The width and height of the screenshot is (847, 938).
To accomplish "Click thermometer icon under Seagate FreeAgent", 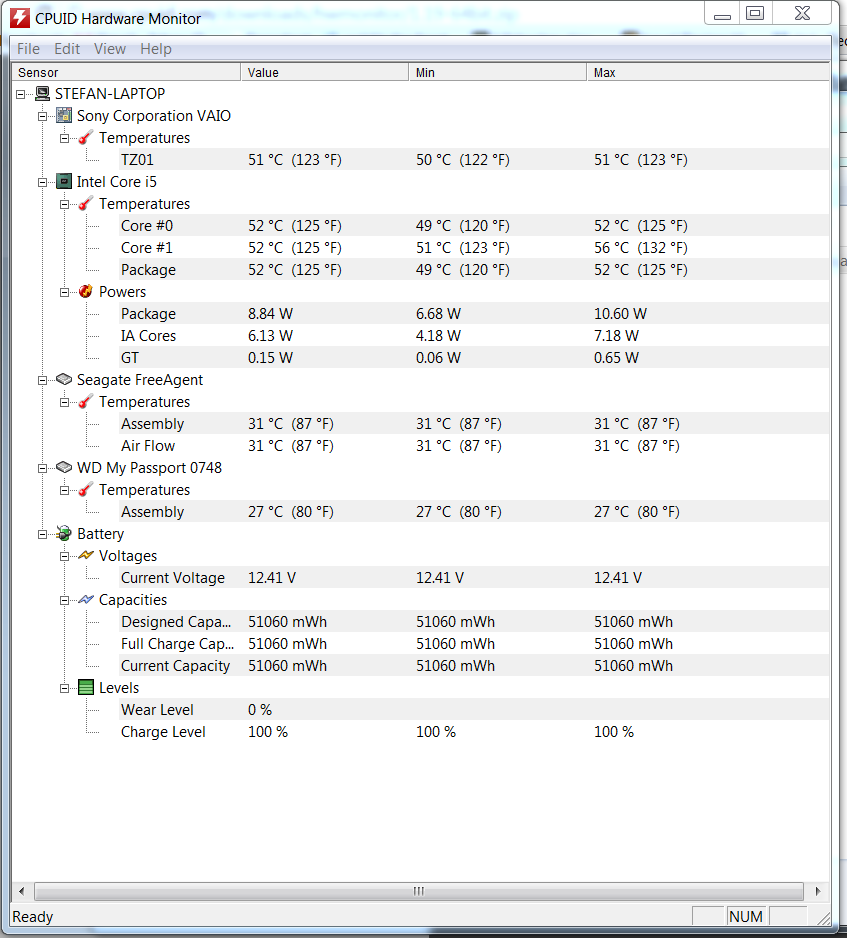I will [x=86, y=401].
